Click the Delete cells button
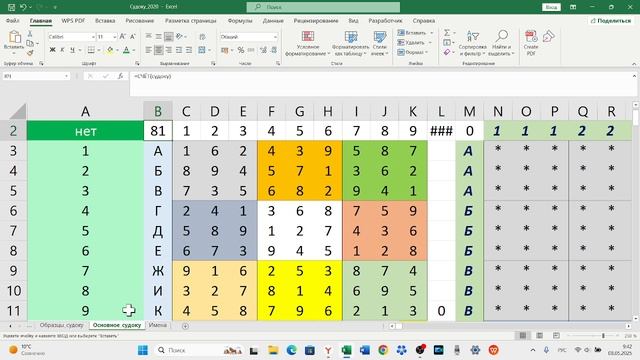 point(413,42)
